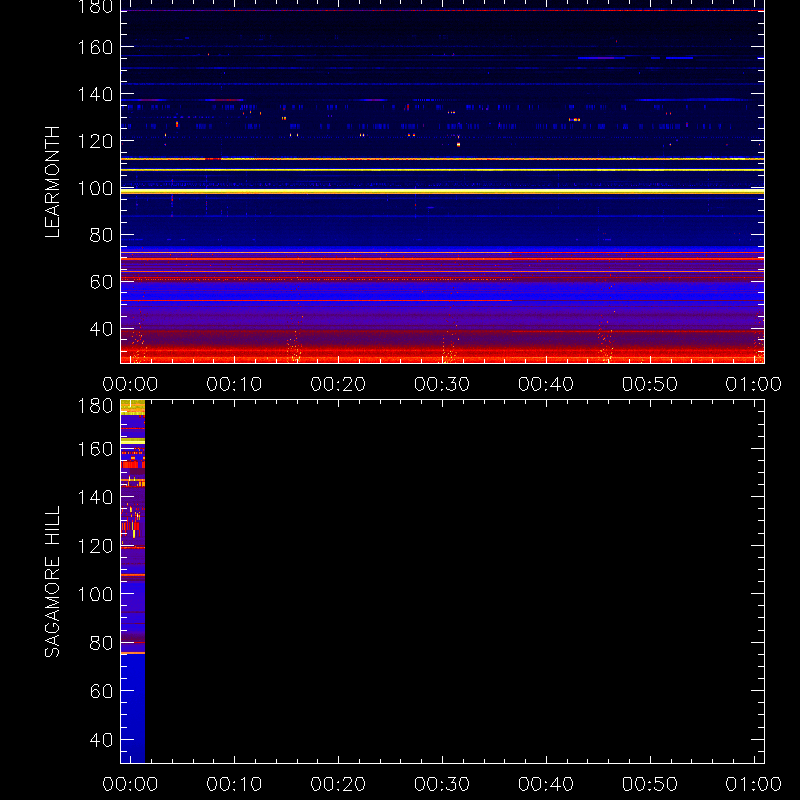The image size is (800, 800).
Task: Click 00:00 time label under Sagamore Hill plot
Action: coord(130,784)
